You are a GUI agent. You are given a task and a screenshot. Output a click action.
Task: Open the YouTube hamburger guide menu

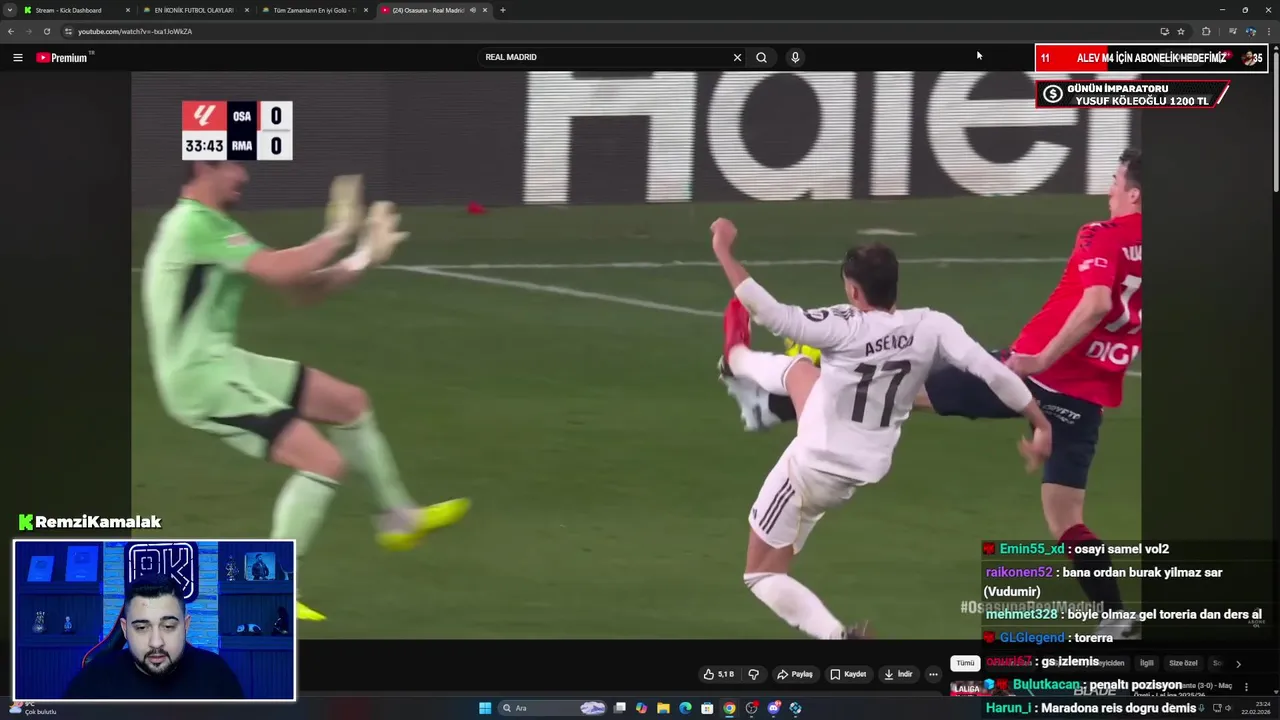(17, 57)
